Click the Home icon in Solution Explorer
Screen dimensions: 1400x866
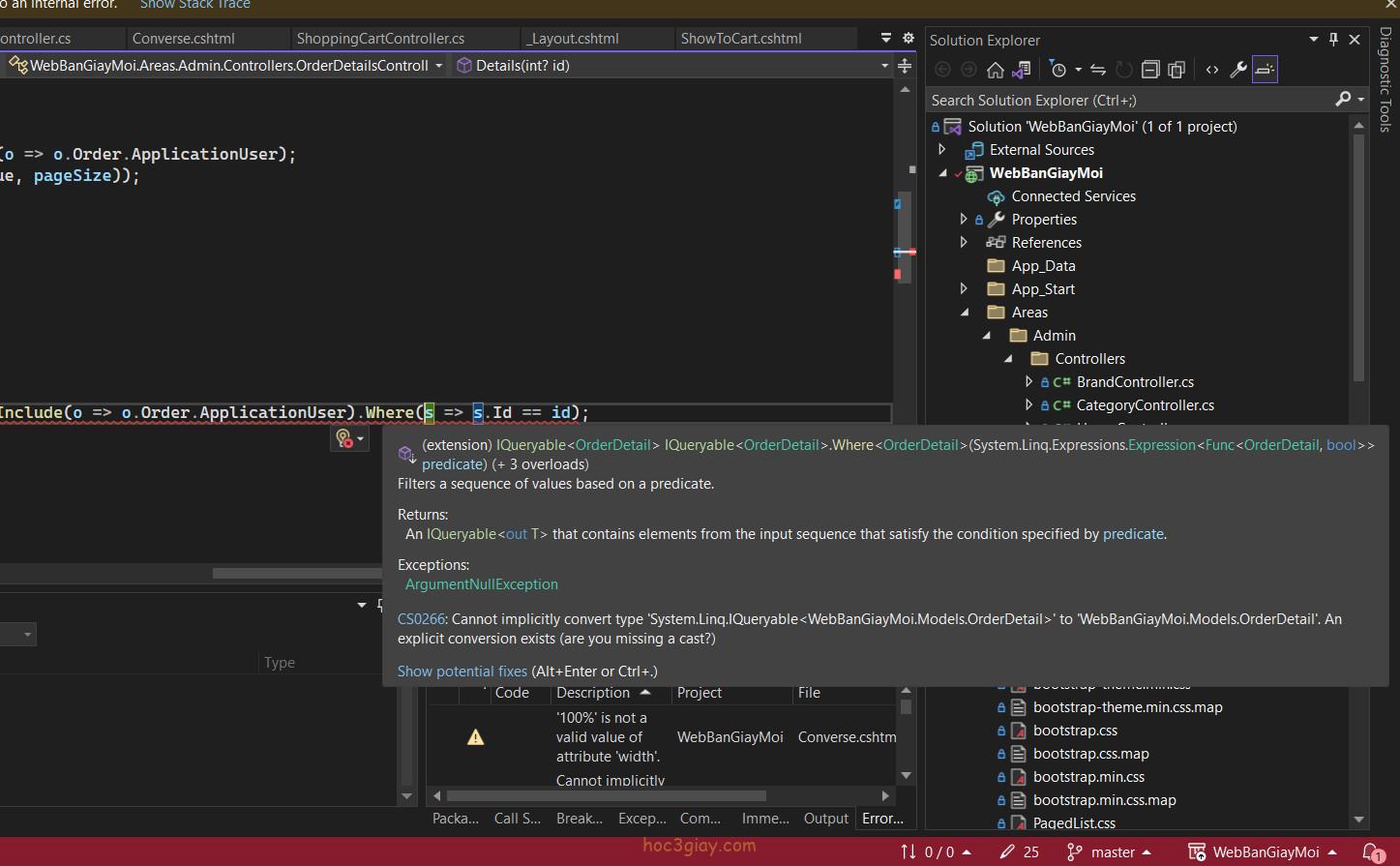[x=995, y=70]
